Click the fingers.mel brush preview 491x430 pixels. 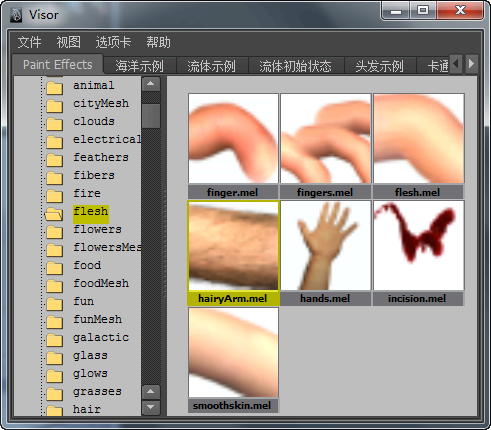point(326,138)
